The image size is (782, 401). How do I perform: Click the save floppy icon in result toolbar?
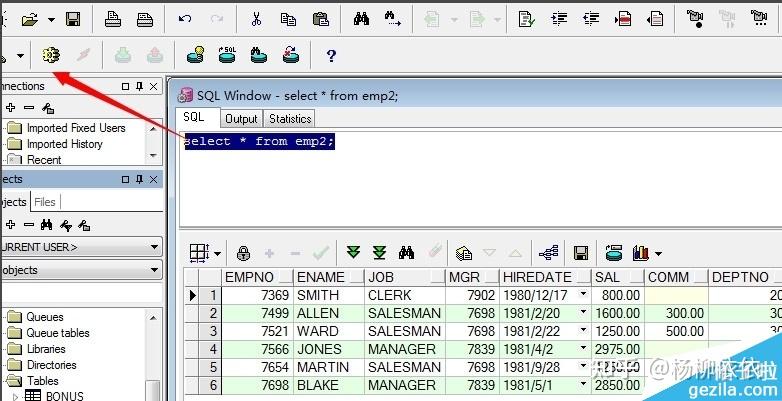point(581,253)
